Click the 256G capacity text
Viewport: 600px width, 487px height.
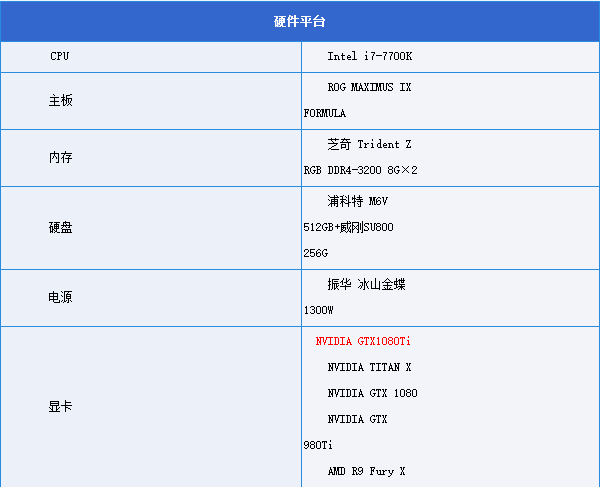point(316,253)
